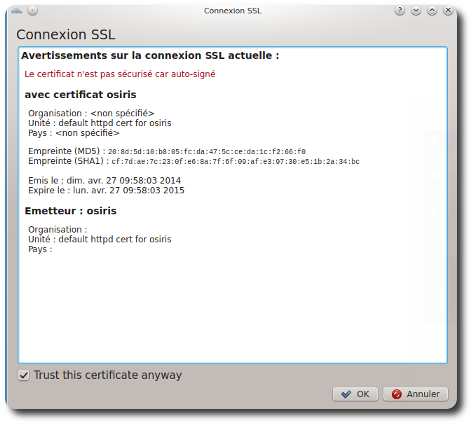Image resolution: width=473 pixels, height=425 pixels.
Task: Click the 'Emis le' issue date line
Action: 105,181
